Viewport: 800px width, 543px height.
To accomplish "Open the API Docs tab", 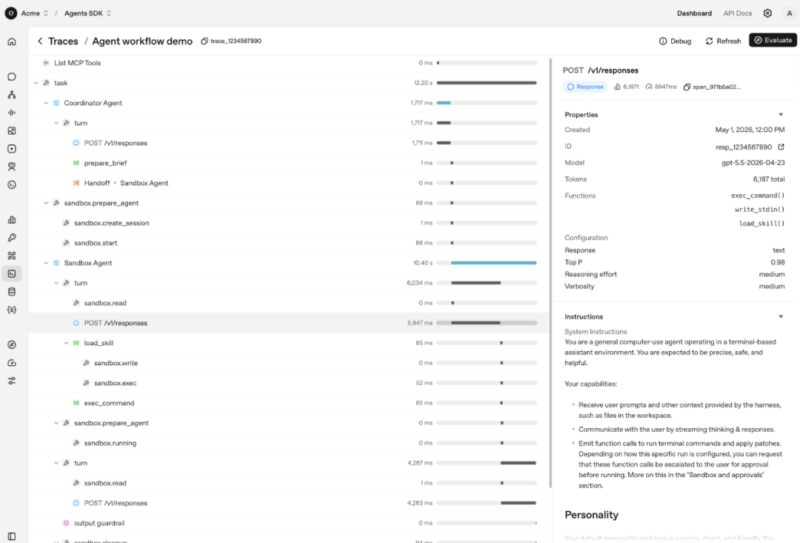I will click(x=737, y=13).
